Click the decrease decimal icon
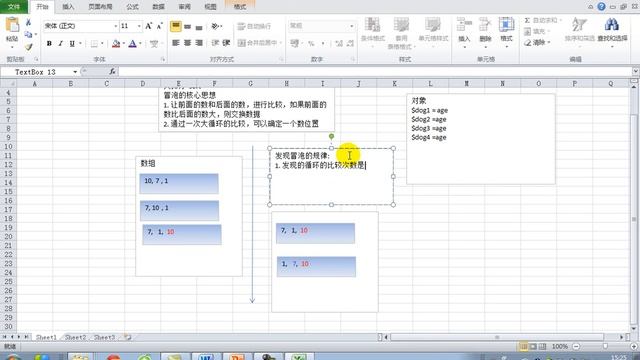This screenshot has height=360, width=640. point(350,43)
